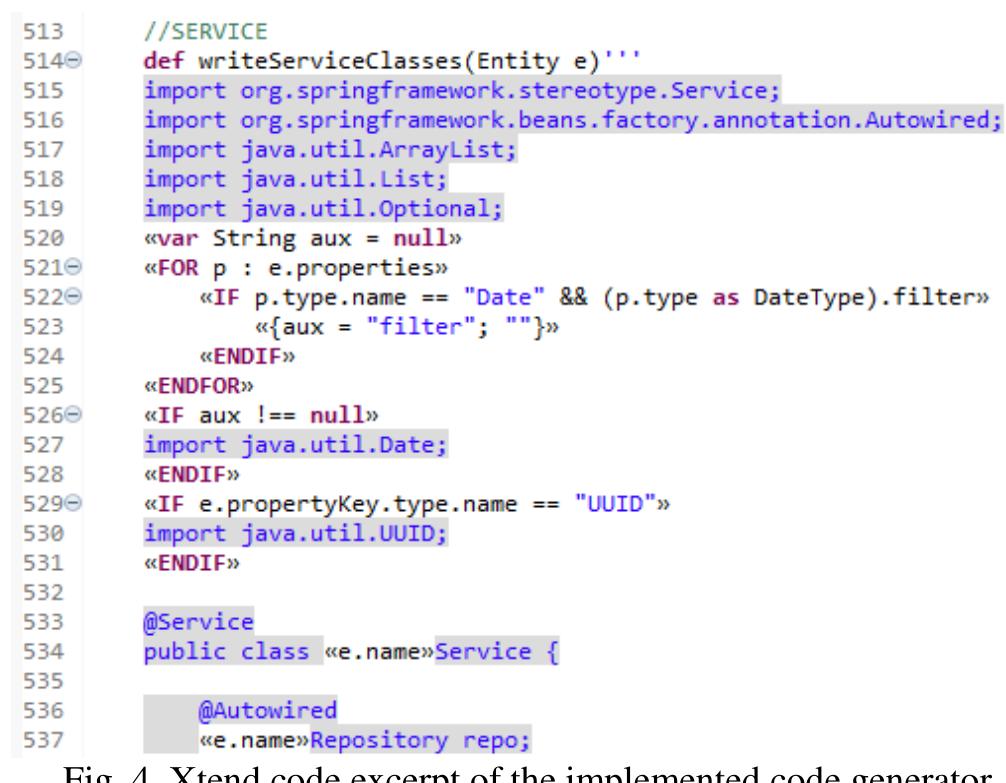The height and width of the screenshot is (783, 1006).
Task: Click the import java.util.Date line
Action: (295, 445)
